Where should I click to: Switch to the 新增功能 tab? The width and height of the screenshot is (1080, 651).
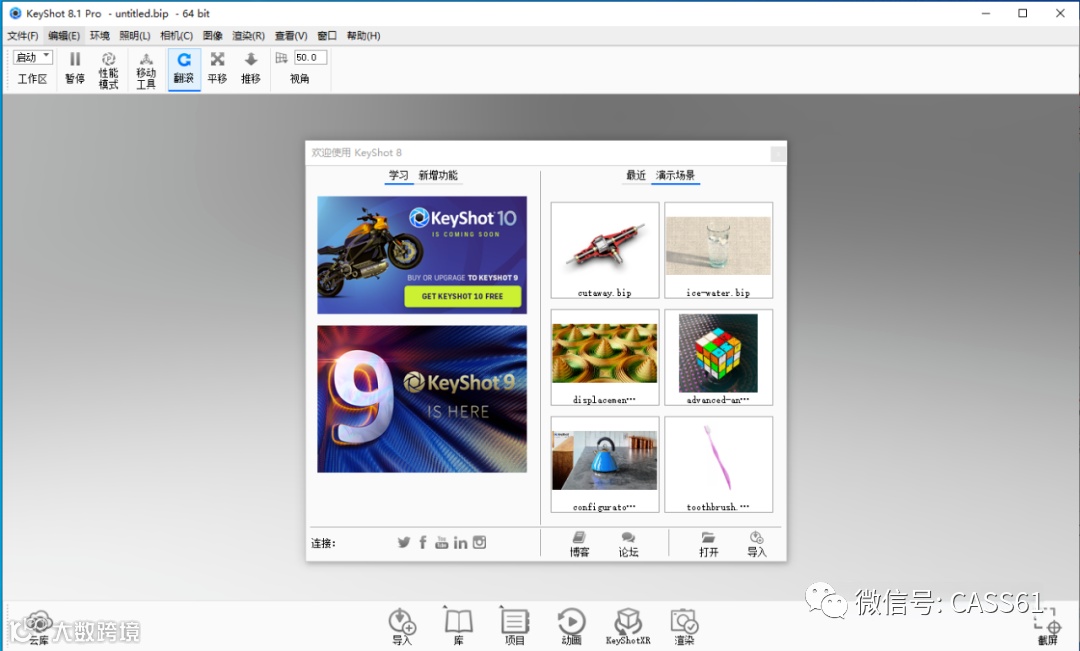438,176
